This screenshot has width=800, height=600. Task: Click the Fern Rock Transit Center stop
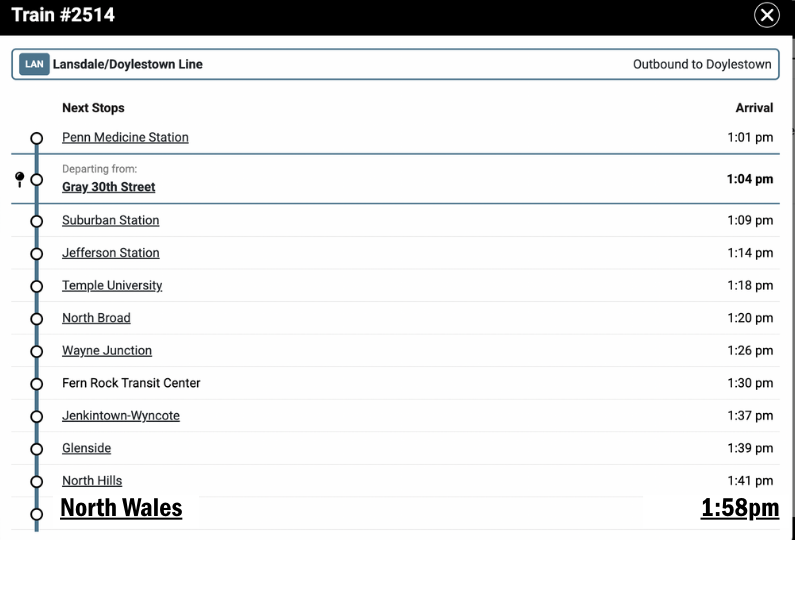pyautogui.click(x=131, y=383)
